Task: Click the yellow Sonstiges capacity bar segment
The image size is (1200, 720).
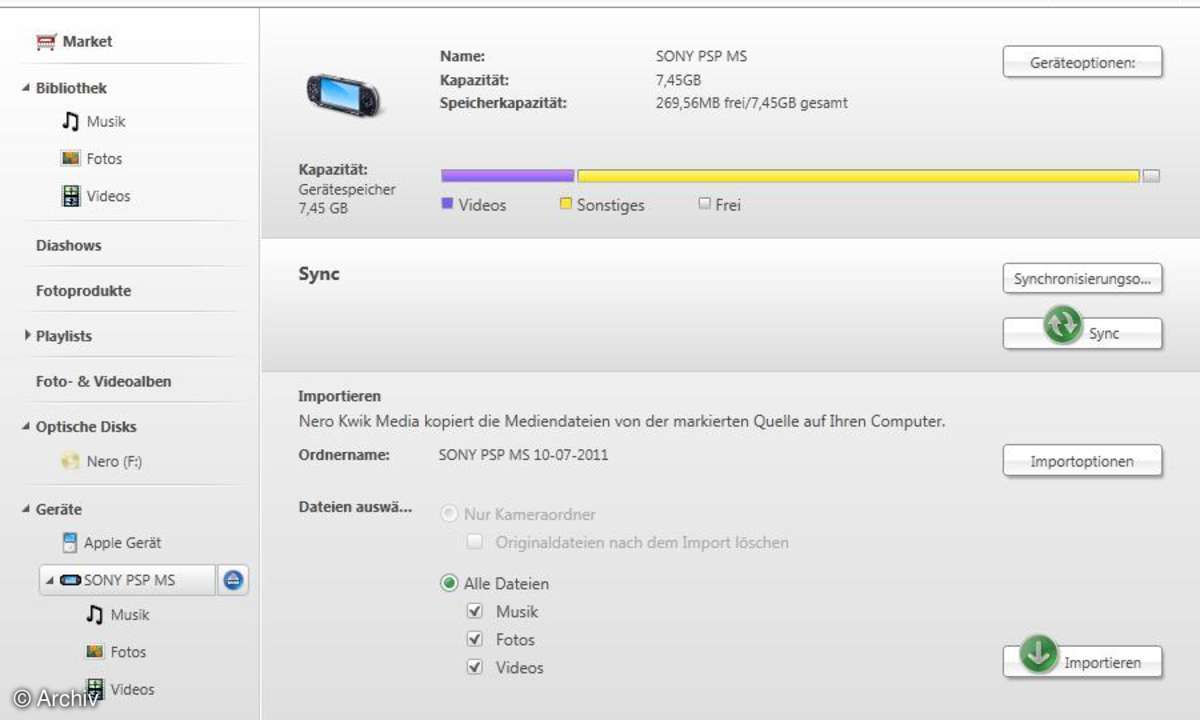Action: click(858, 176)
